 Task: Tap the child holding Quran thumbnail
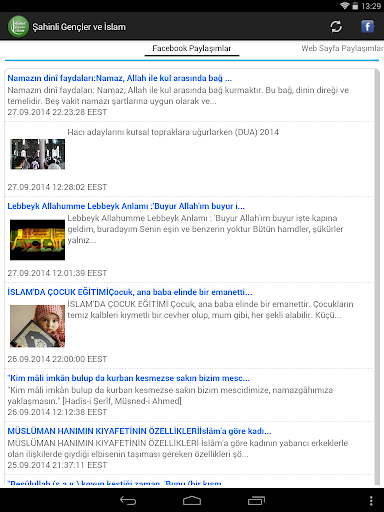37,326
